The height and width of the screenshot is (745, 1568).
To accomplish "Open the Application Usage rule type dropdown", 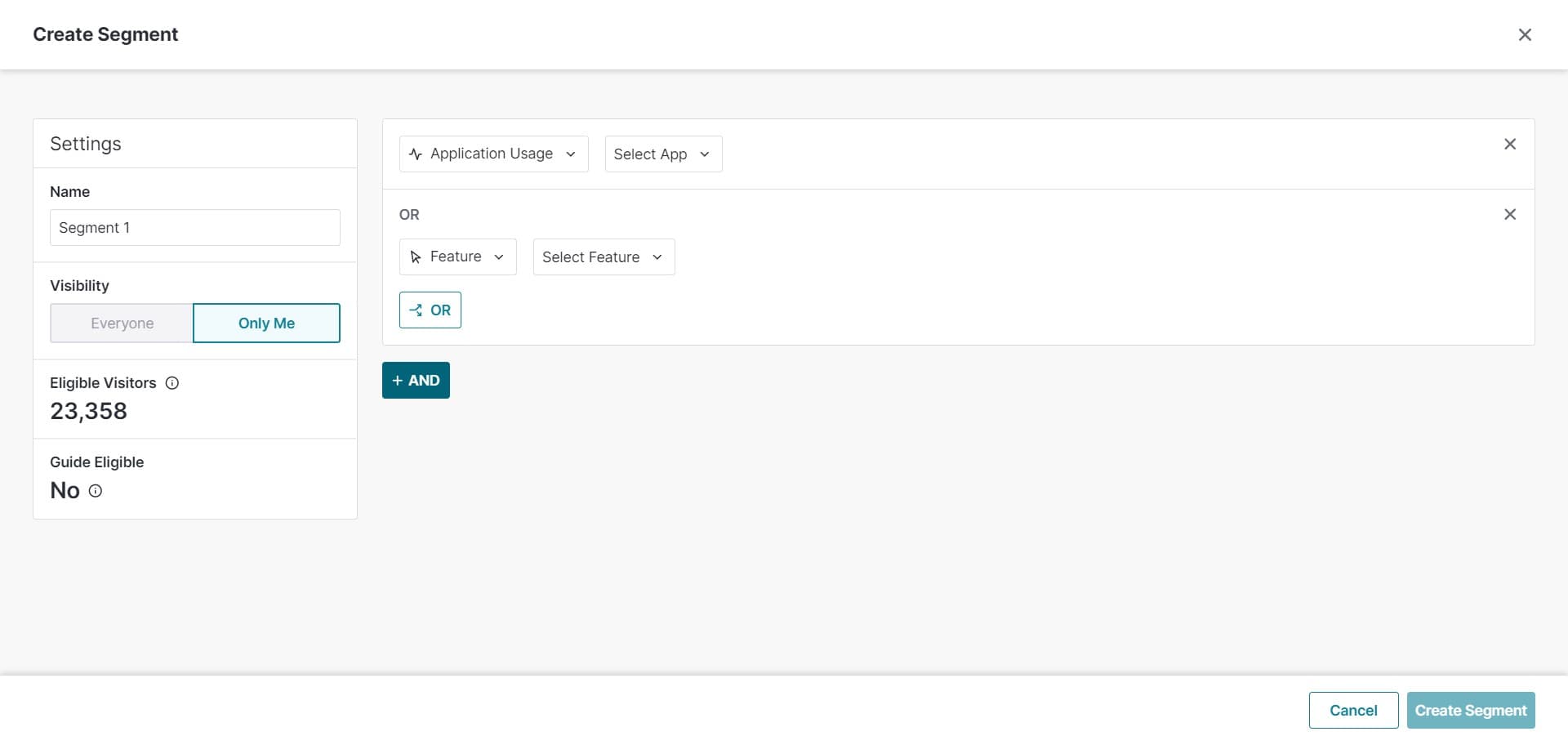I will click(493, 154).
